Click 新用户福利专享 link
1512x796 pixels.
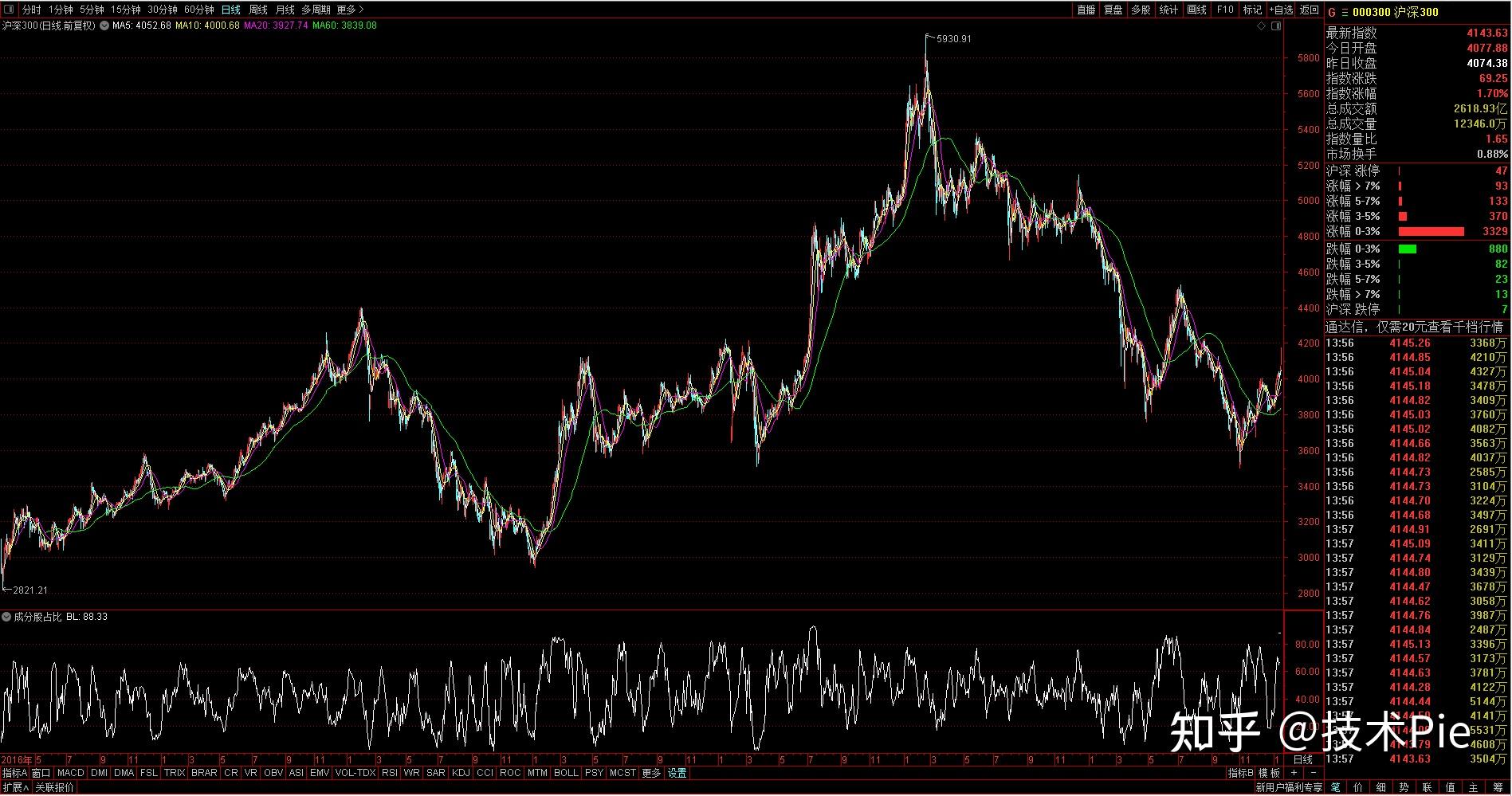[x=1289, y=787]
